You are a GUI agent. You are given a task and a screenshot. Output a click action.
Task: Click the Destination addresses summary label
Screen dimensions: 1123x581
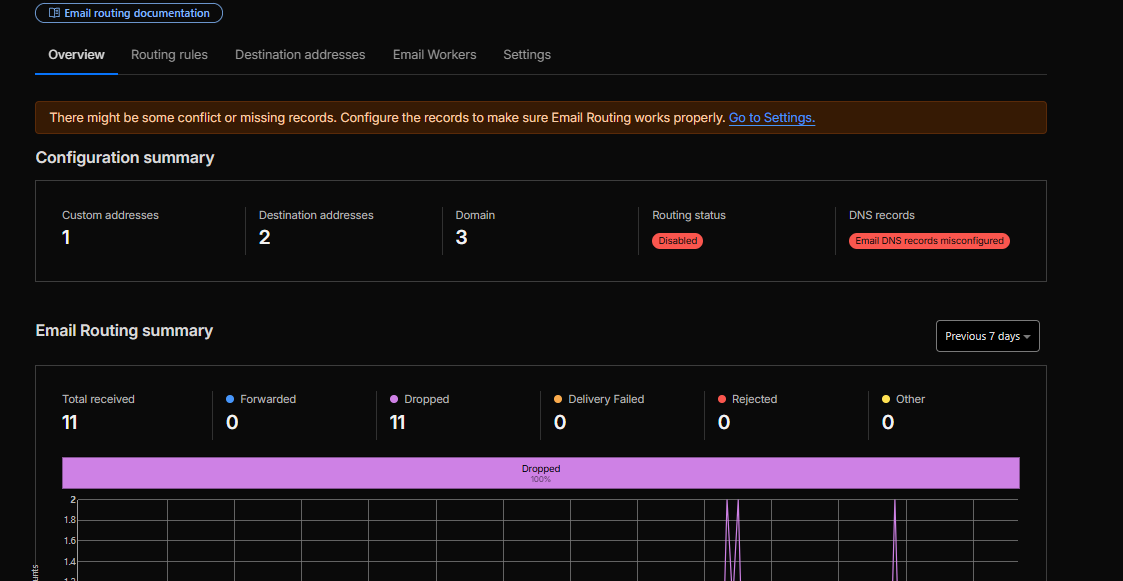click(x=316, y=215)
